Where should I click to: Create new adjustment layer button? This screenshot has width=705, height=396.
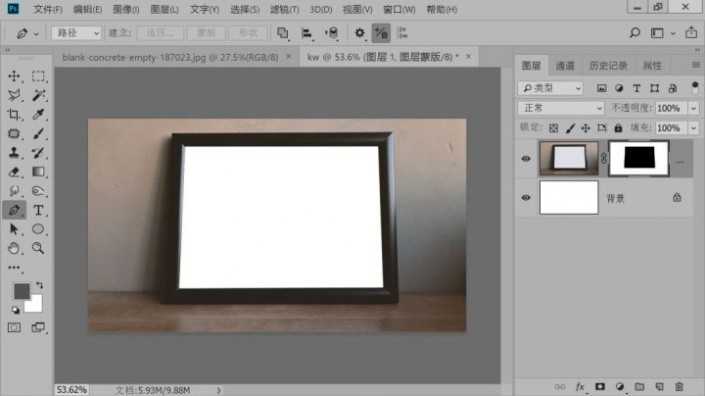(x=620, y=387)
